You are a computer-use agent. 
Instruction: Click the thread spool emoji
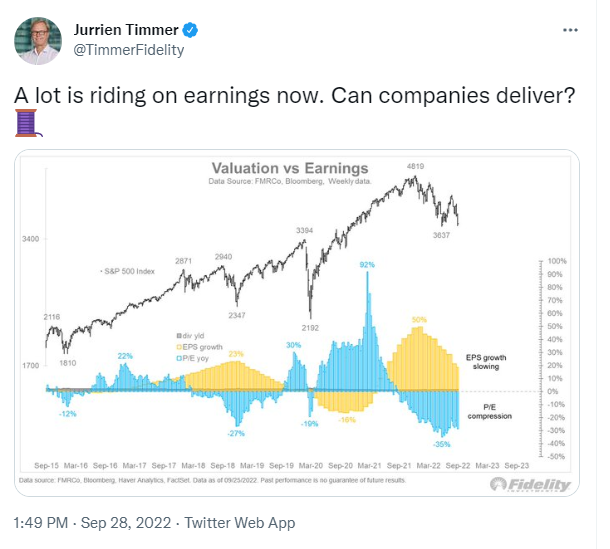click(x=28, y=123)
